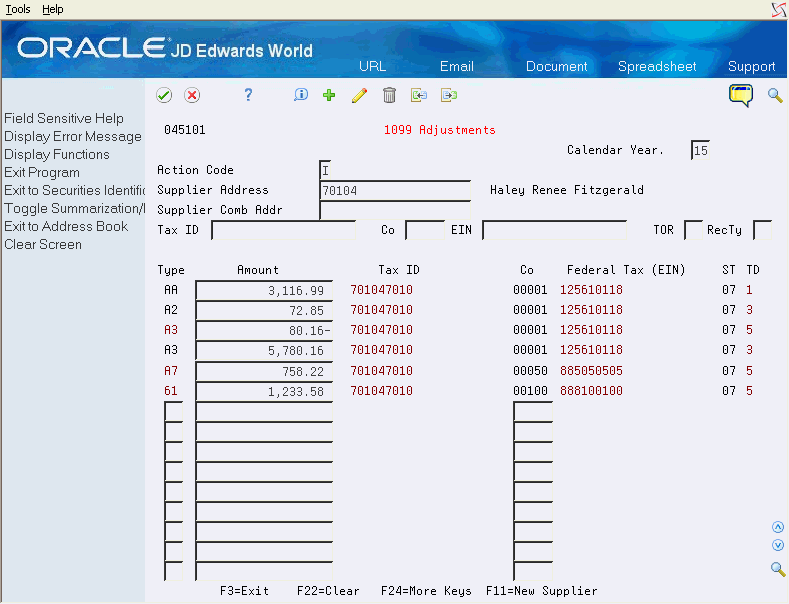Image resolution: width=789 pixels, height=604 pixels.
Task: Click Exit to Address Book link
Action: pos(66,226)
